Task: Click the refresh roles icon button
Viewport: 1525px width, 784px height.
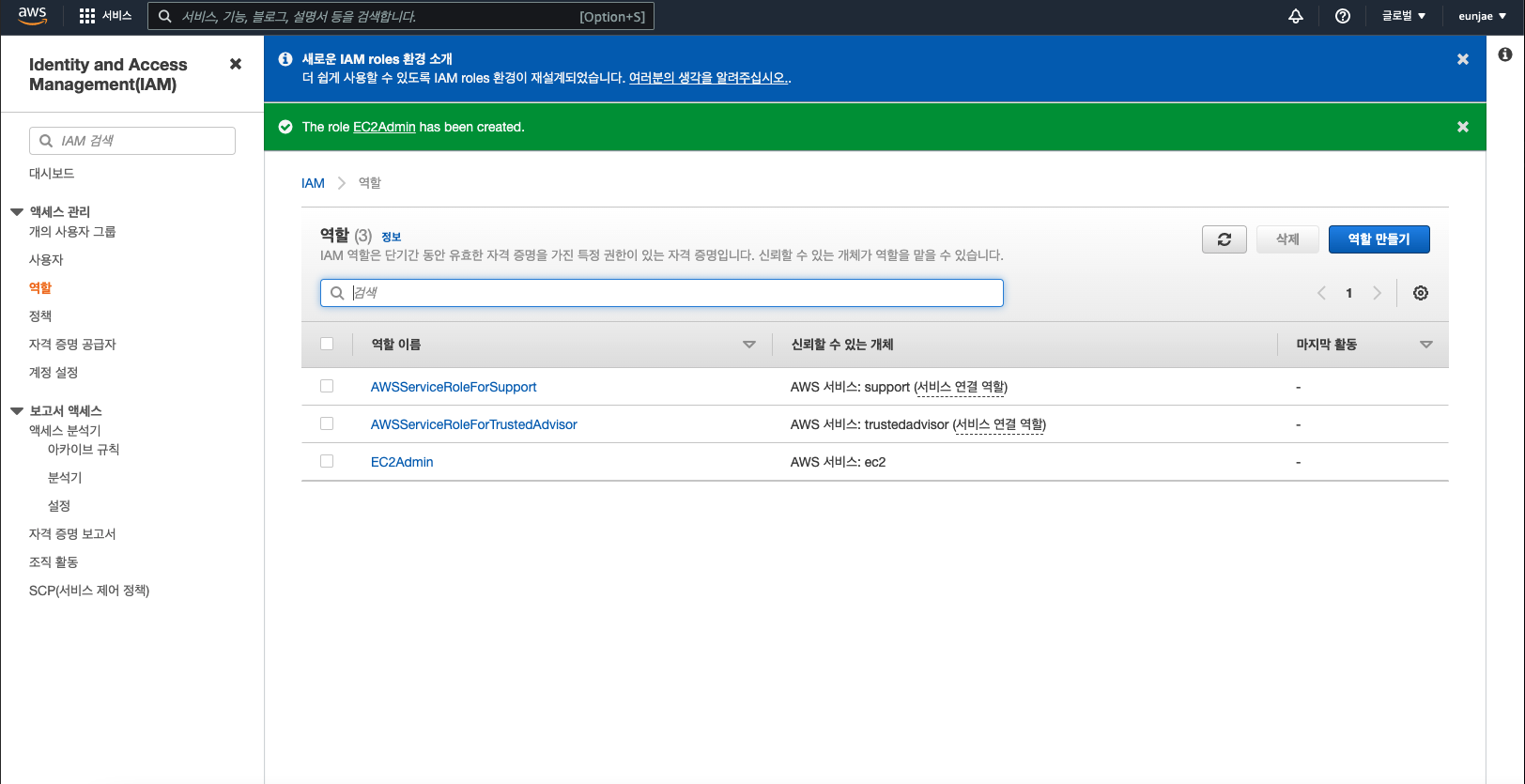Action: 1225,239
